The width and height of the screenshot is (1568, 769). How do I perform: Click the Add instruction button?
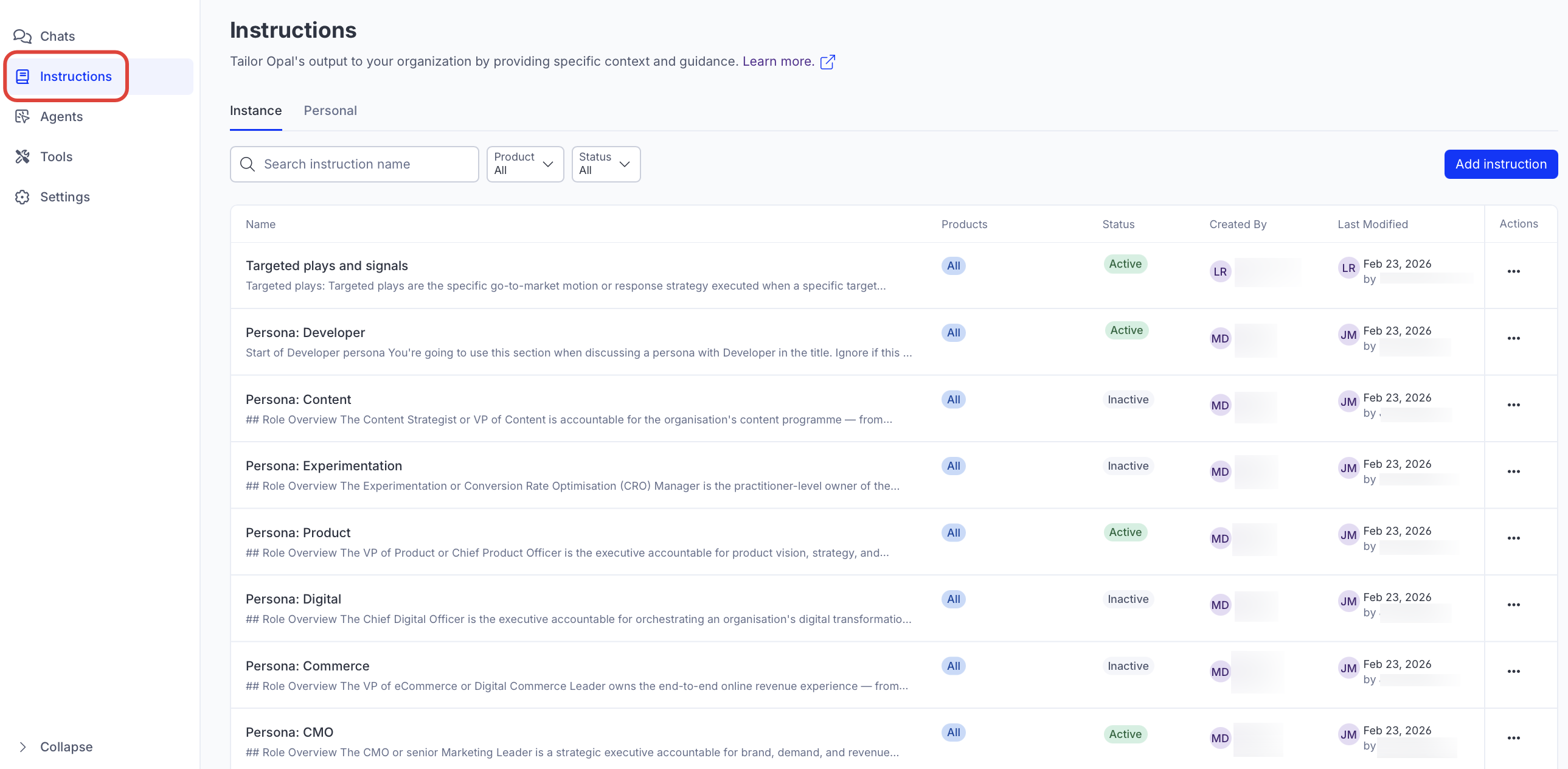pos(1500,164)
